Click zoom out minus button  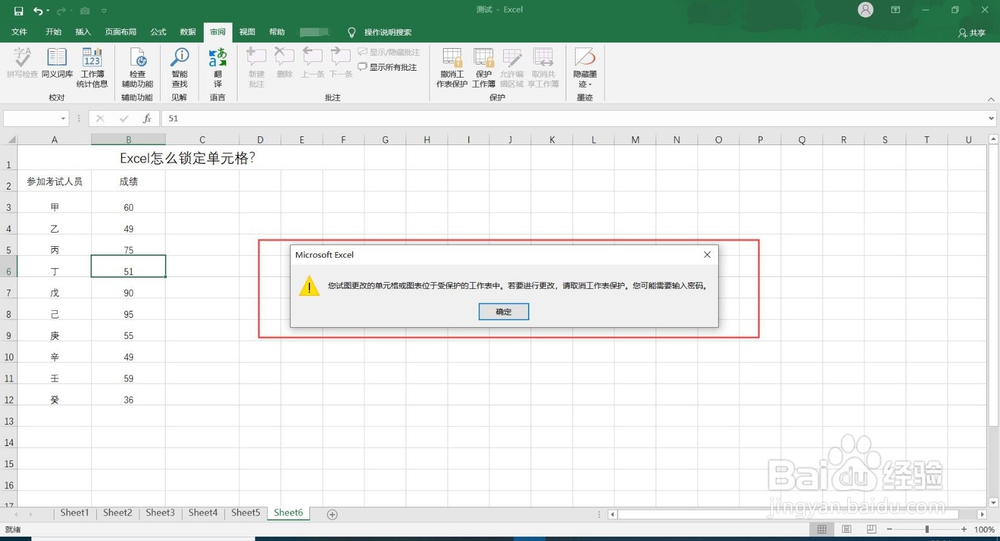pos(889,530)
